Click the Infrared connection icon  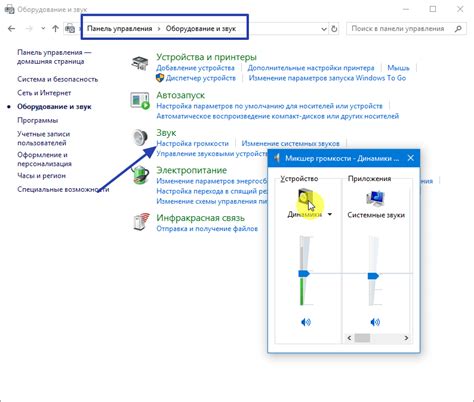click(x=141, y=222)
